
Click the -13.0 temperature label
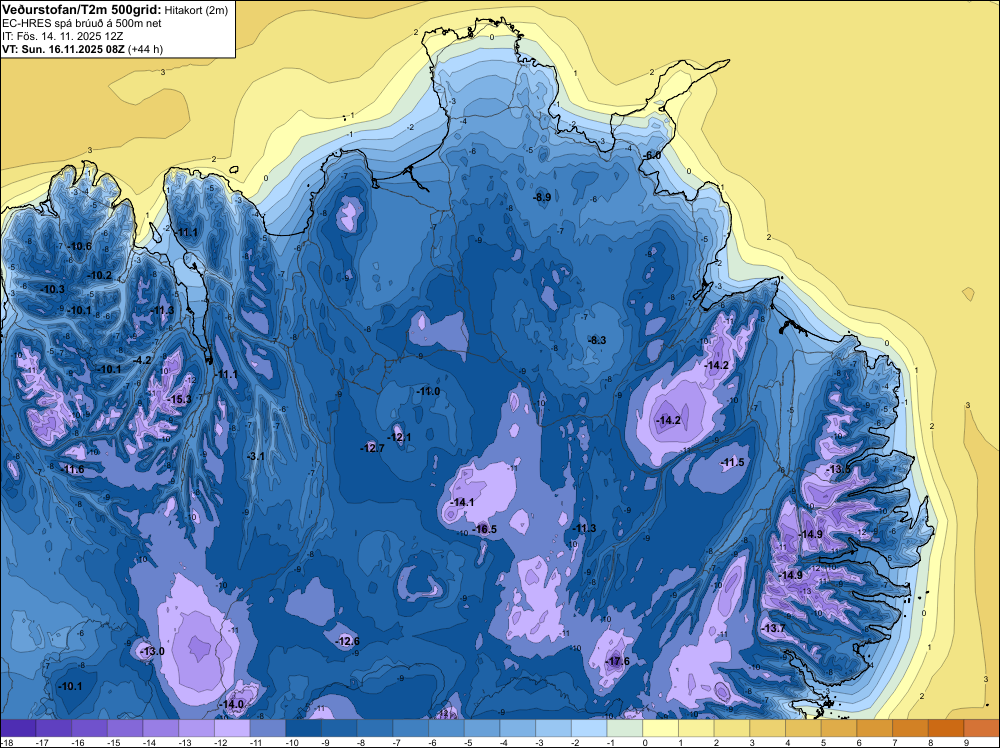click(x=153, y=651)
